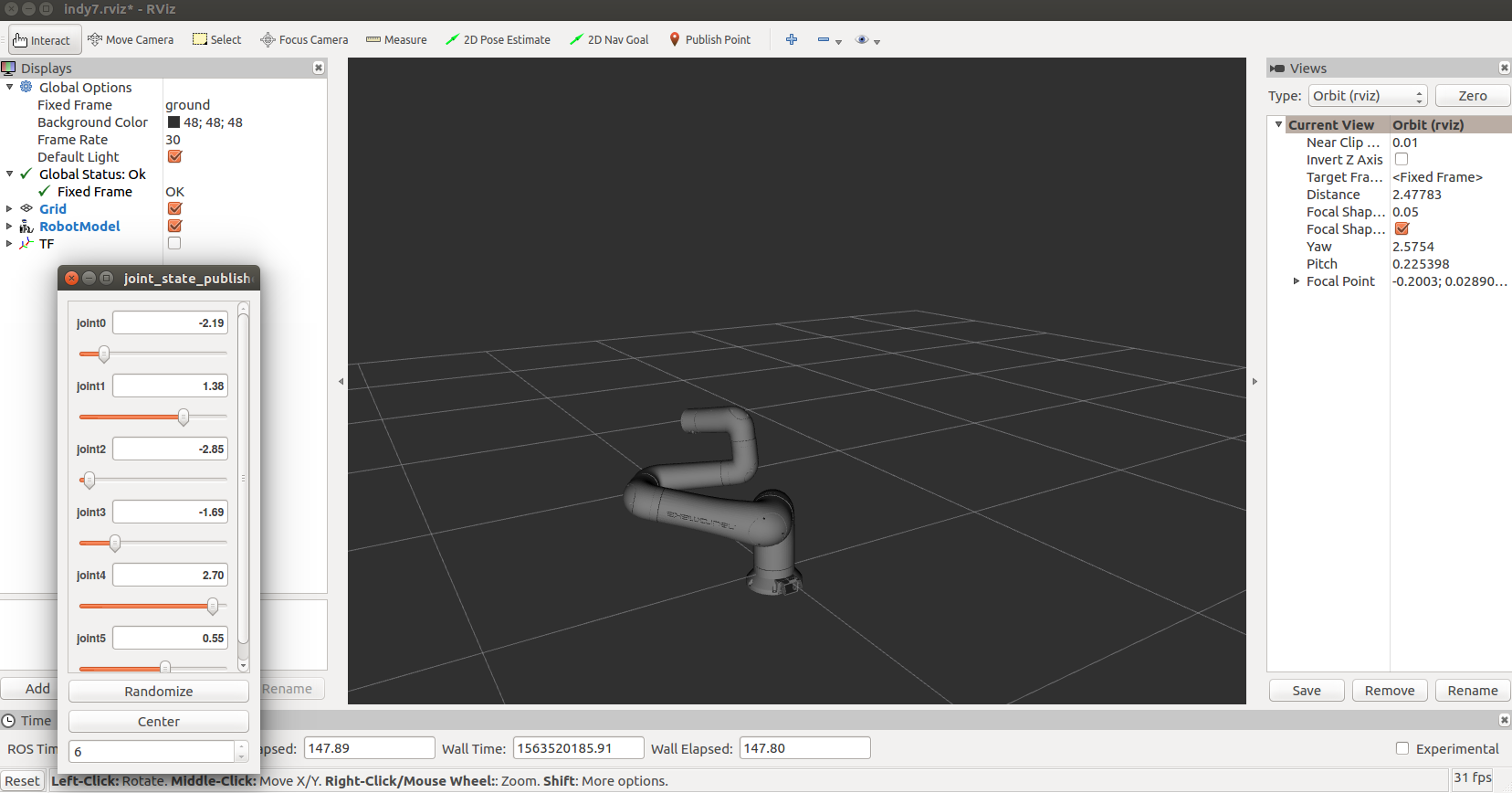Click the Background Color swatch

point(173,122)
